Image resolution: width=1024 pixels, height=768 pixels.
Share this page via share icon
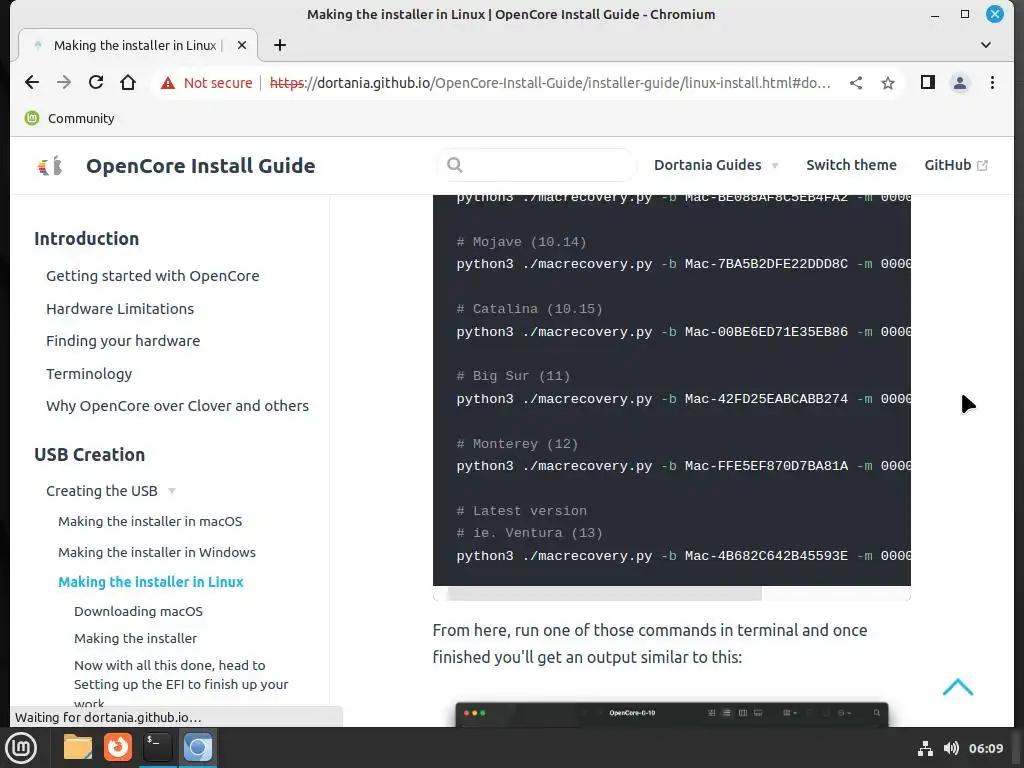point(856,82)
